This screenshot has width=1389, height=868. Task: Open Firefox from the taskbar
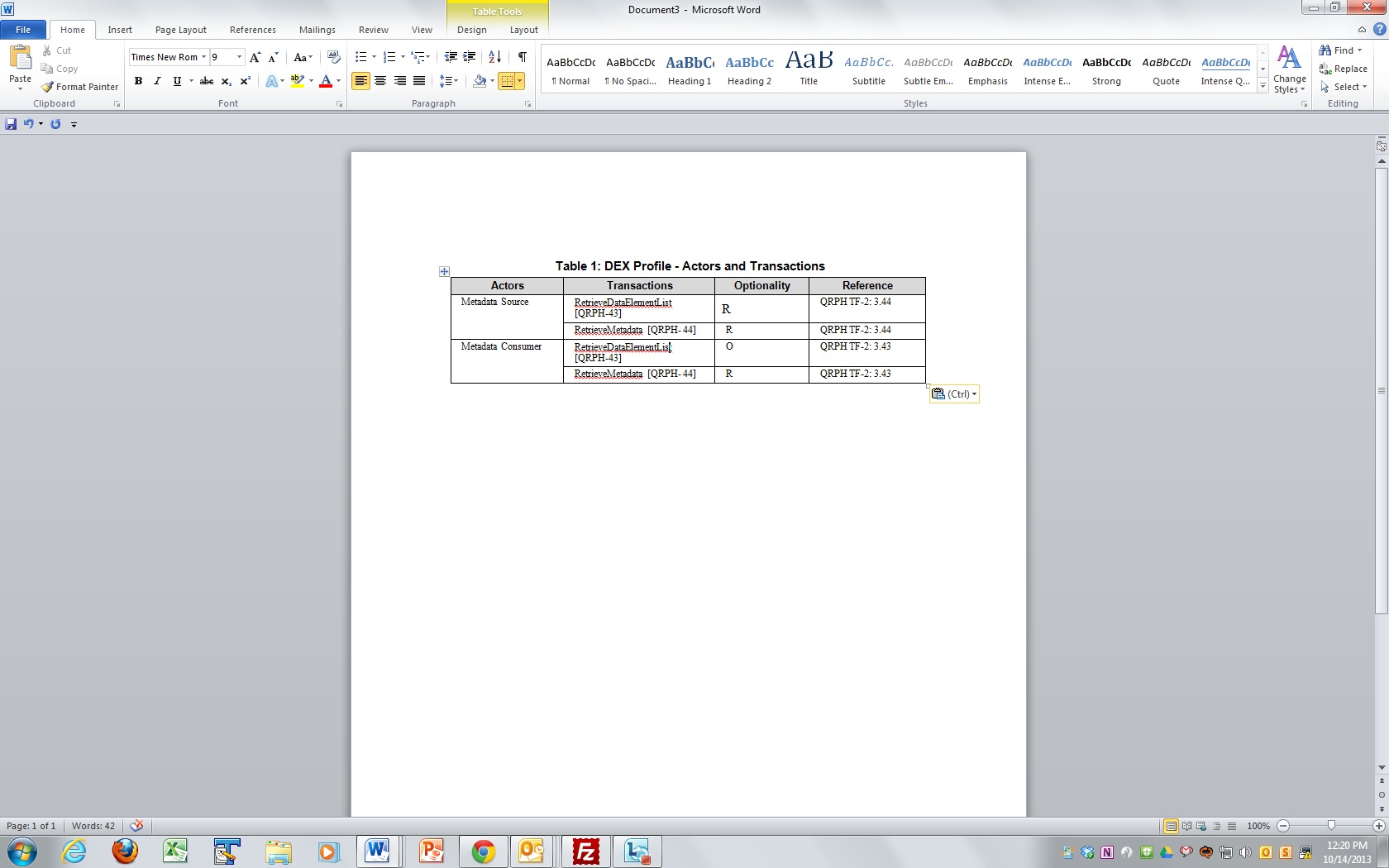[125, 851]
